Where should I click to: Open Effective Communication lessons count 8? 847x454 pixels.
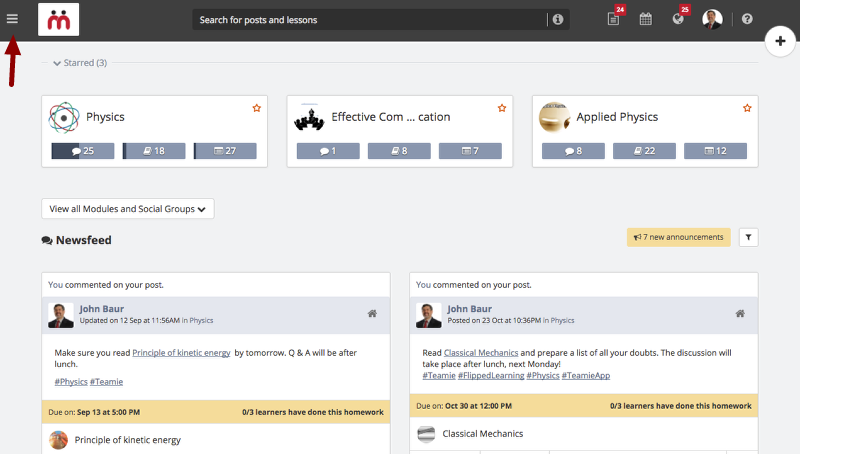point(399,151)
